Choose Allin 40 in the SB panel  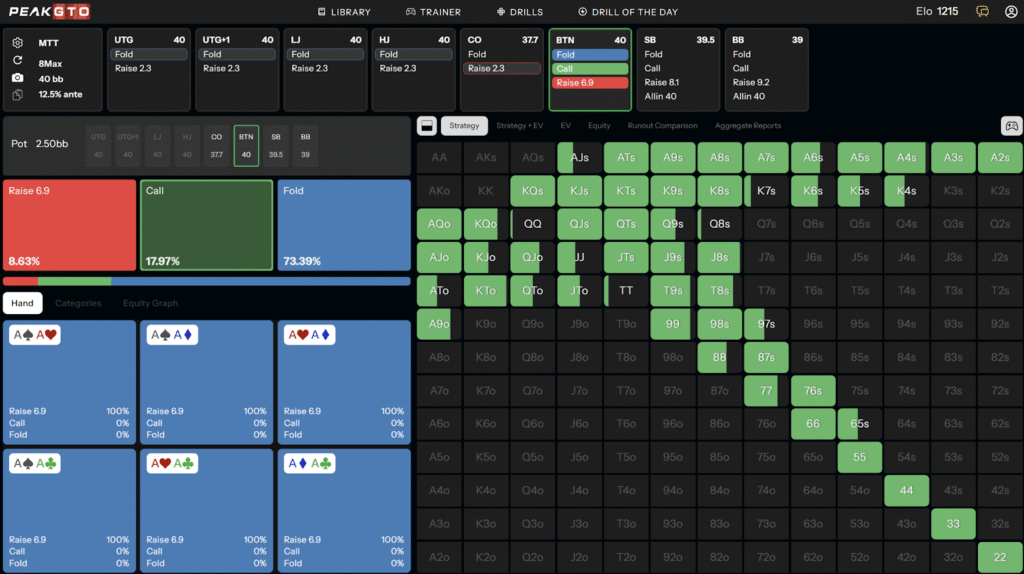tap(659, 97)
